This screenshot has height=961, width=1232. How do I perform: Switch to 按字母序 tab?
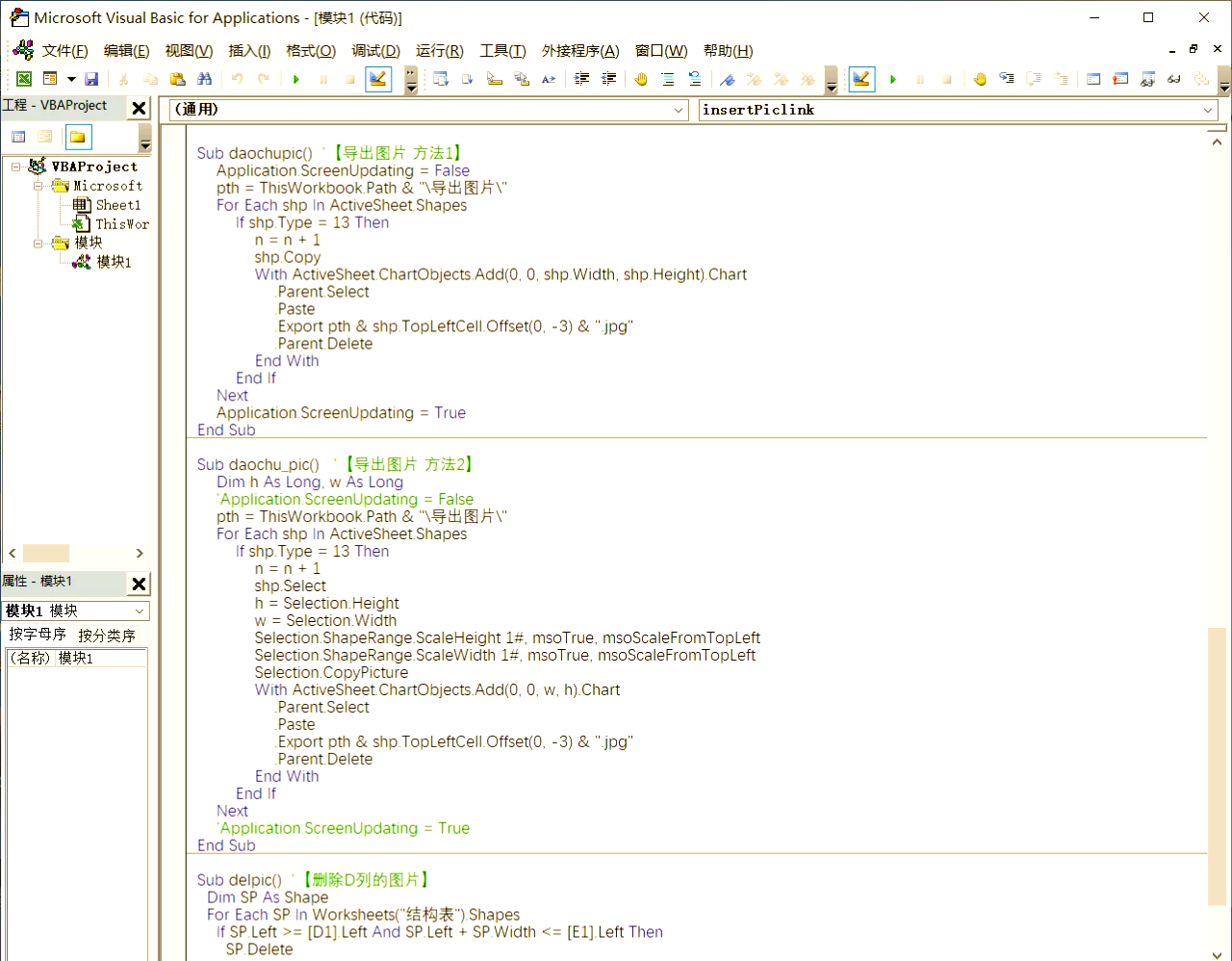tap(38, 635)
